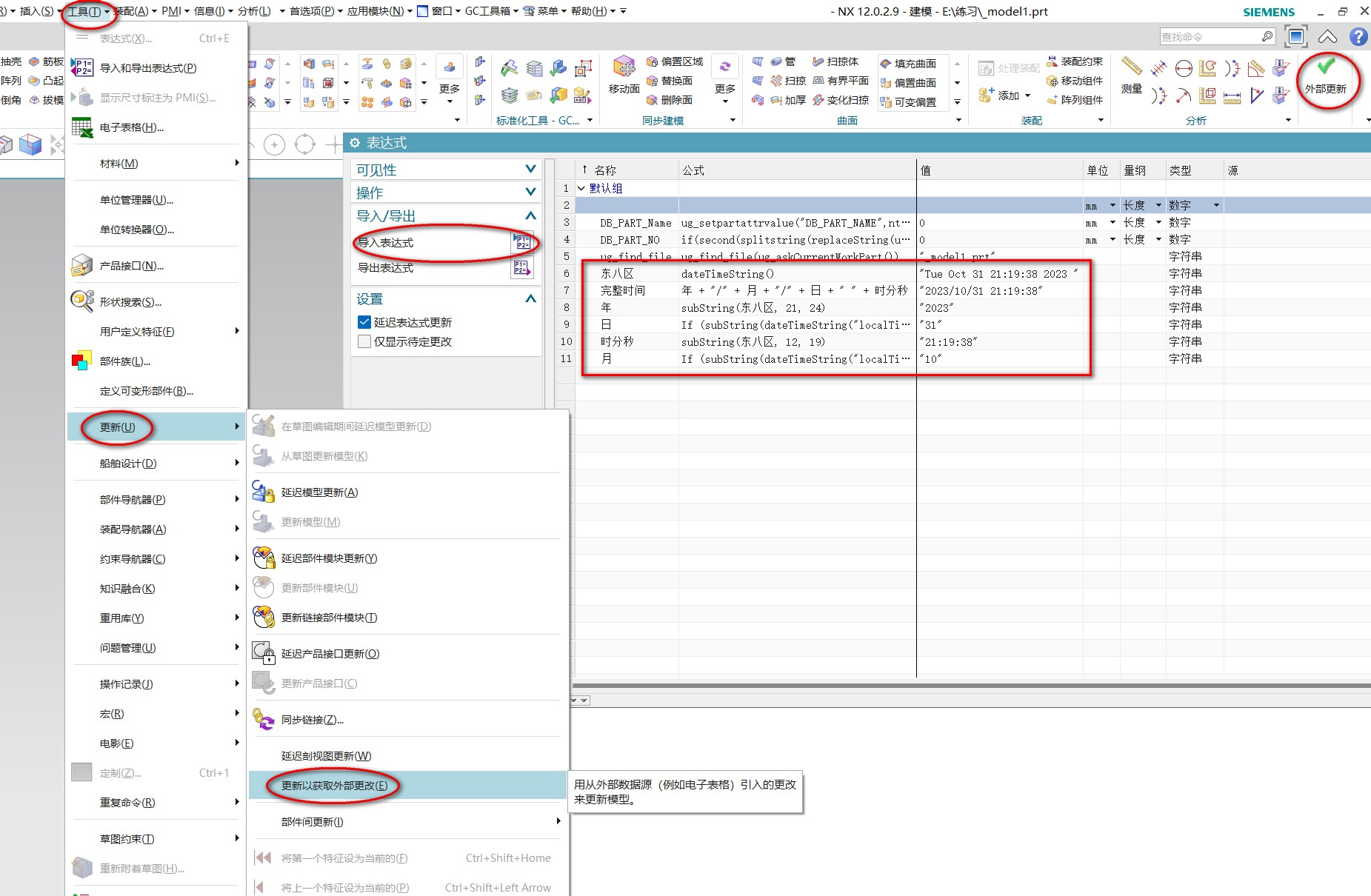Open the 更新(U) submenu entry
The height and width of the screenshot is (896, 1371).
coord(156,427)
